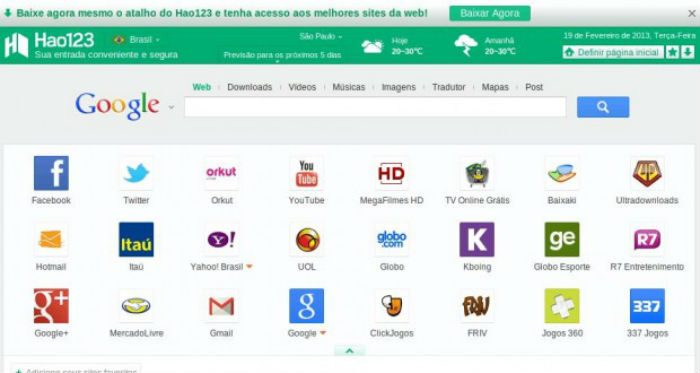This screenshot has width=700, height=373.
Task: Open the 337 Jogos icon
Action: coord(647,306)
